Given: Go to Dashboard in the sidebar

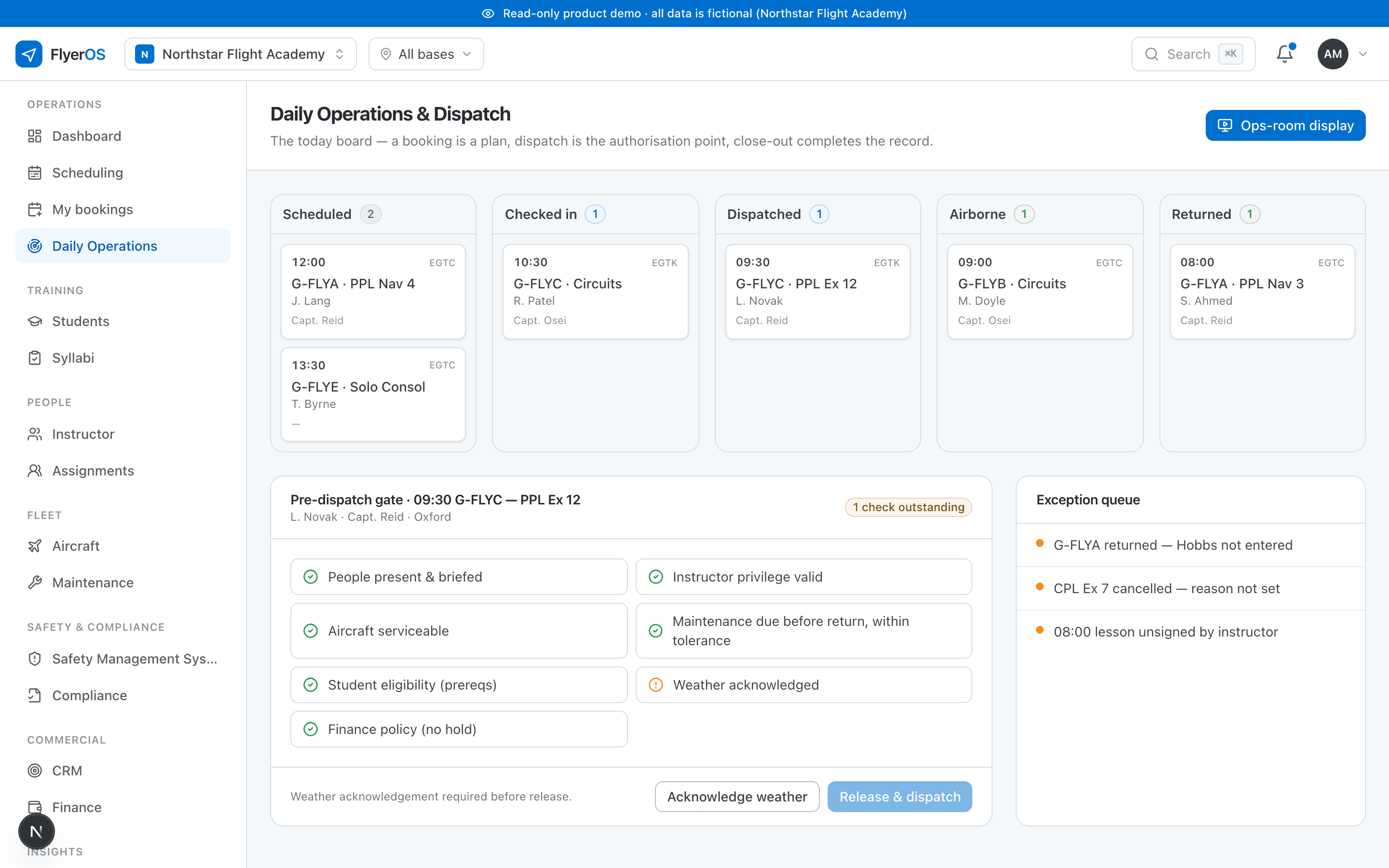Looking at the screenshot, I should pyautogui.click(x=123, y=136).
